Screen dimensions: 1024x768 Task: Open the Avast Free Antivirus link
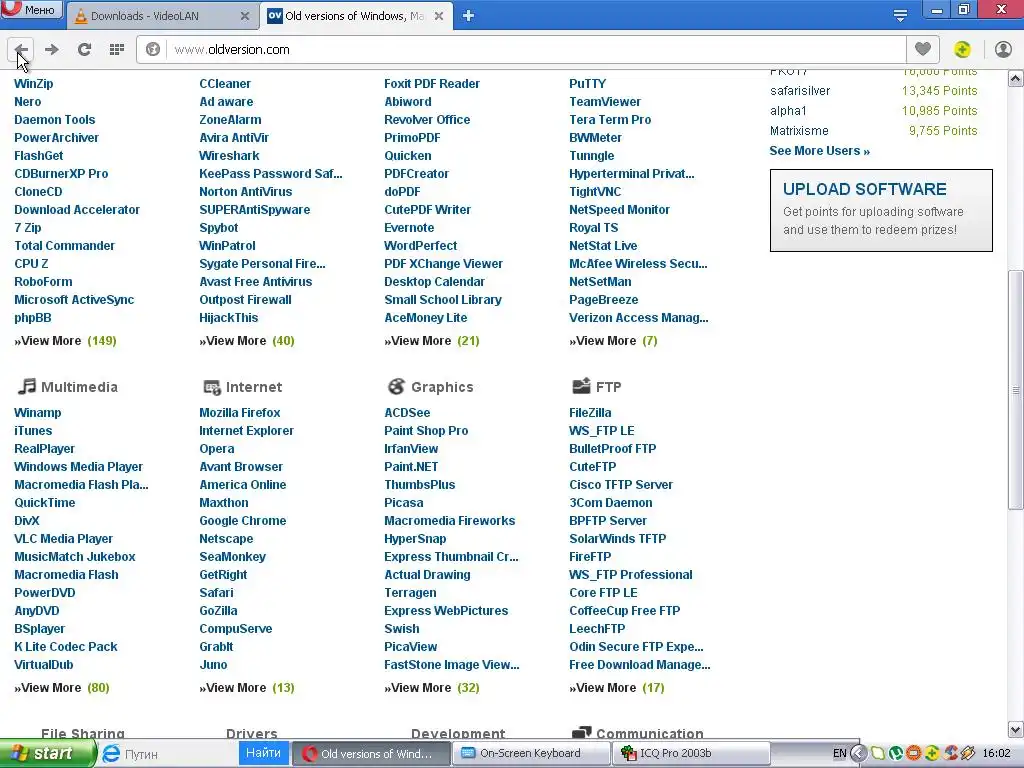[255, 281]
